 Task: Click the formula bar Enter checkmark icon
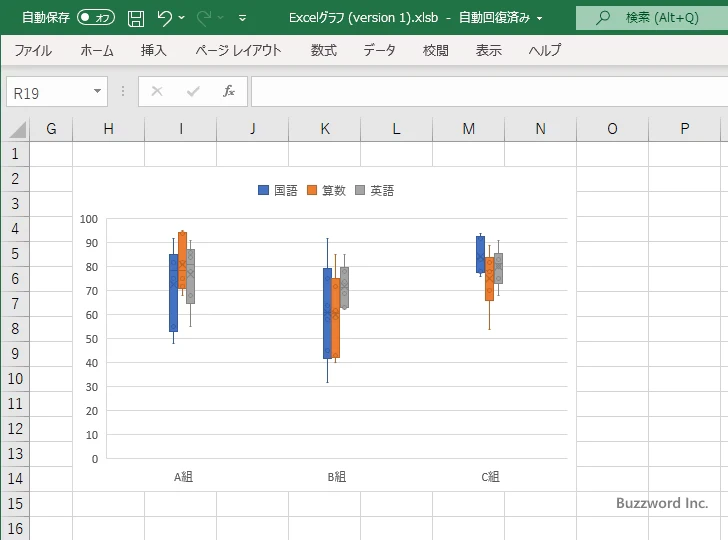pos(193,91)
